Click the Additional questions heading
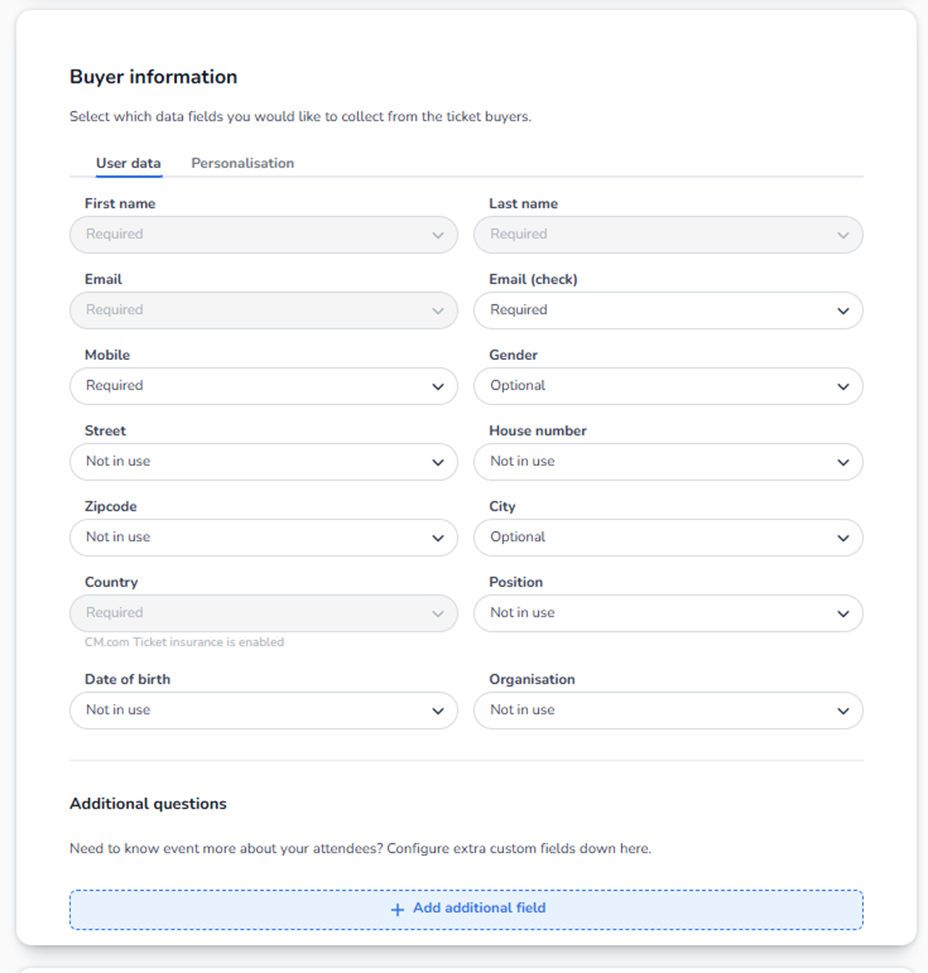Screen dimensions: 928x973 point(148,804)
